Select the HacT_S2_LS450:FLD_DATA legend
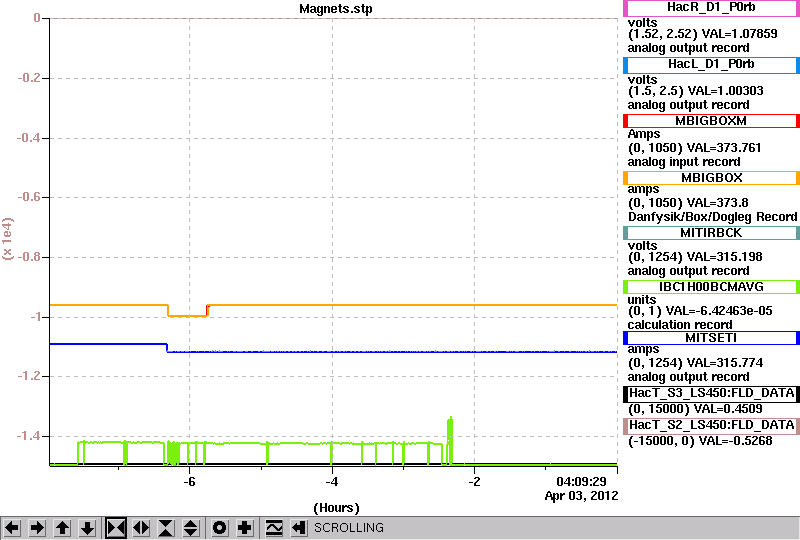This screenshot has height=540, width=800. click(711, 426)
